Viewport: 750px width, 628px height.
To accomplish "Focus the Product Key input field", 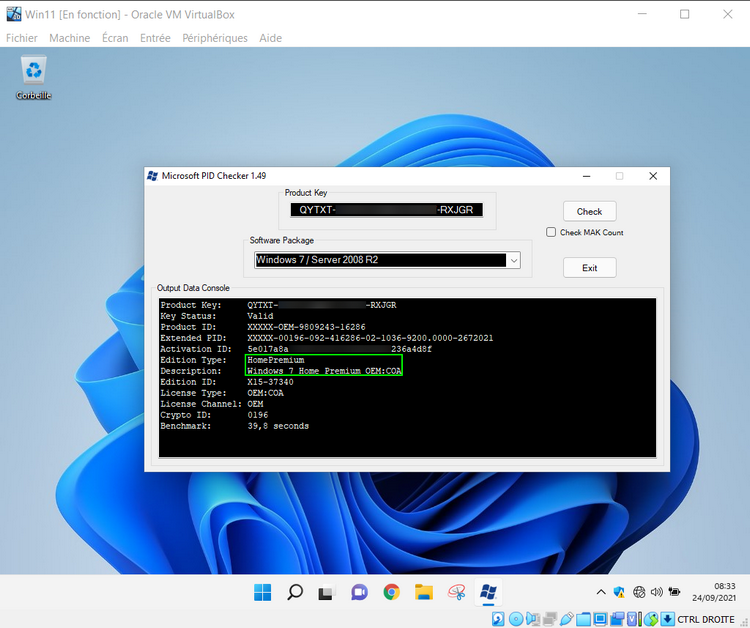I will (x=386, y=210).
